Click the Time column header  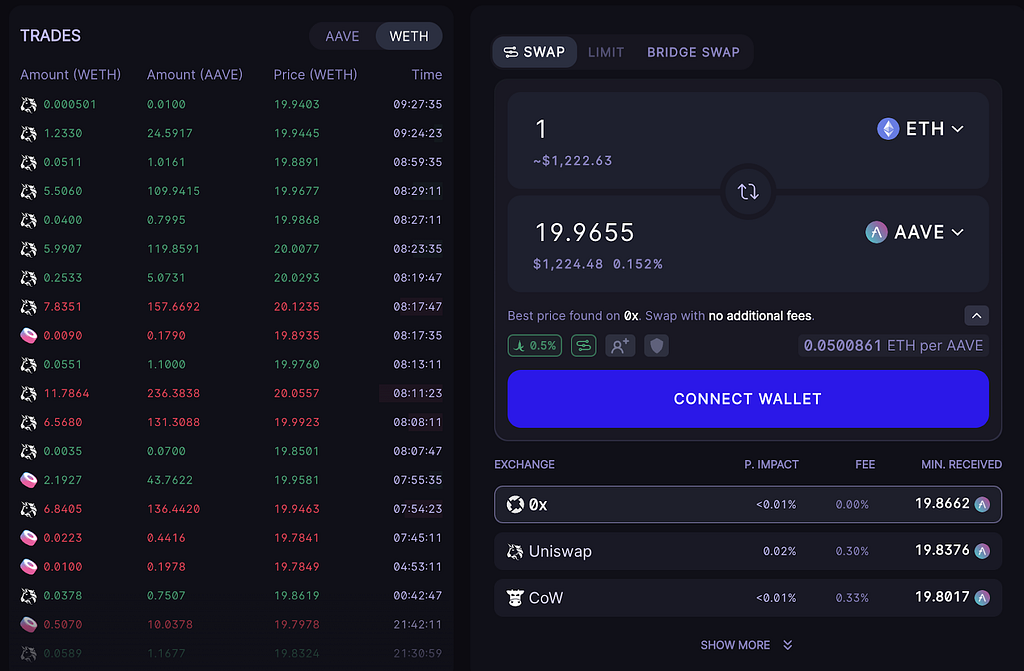point(426,75)
